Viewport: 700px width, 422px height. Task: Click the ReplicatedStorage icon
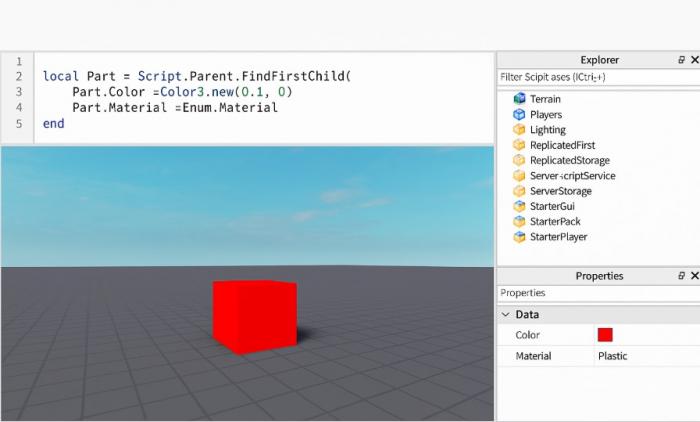coord(519,160)
